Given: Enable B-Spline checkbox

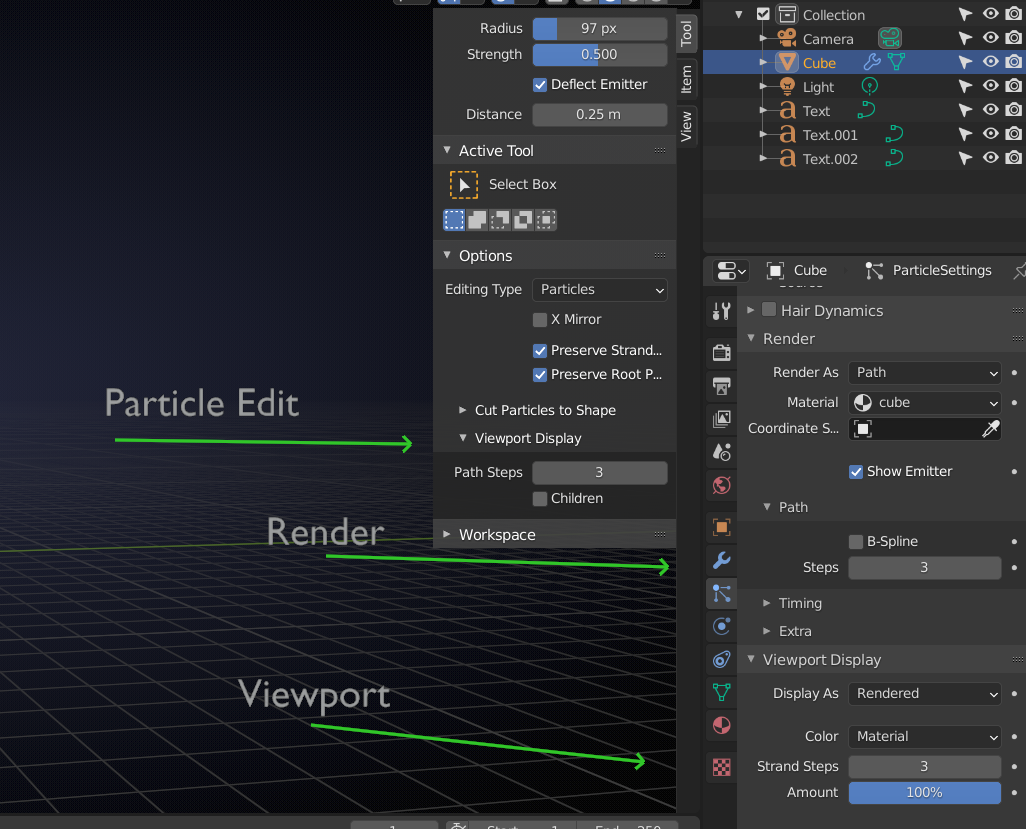Looking at the screenshot, I should [856, 542].
